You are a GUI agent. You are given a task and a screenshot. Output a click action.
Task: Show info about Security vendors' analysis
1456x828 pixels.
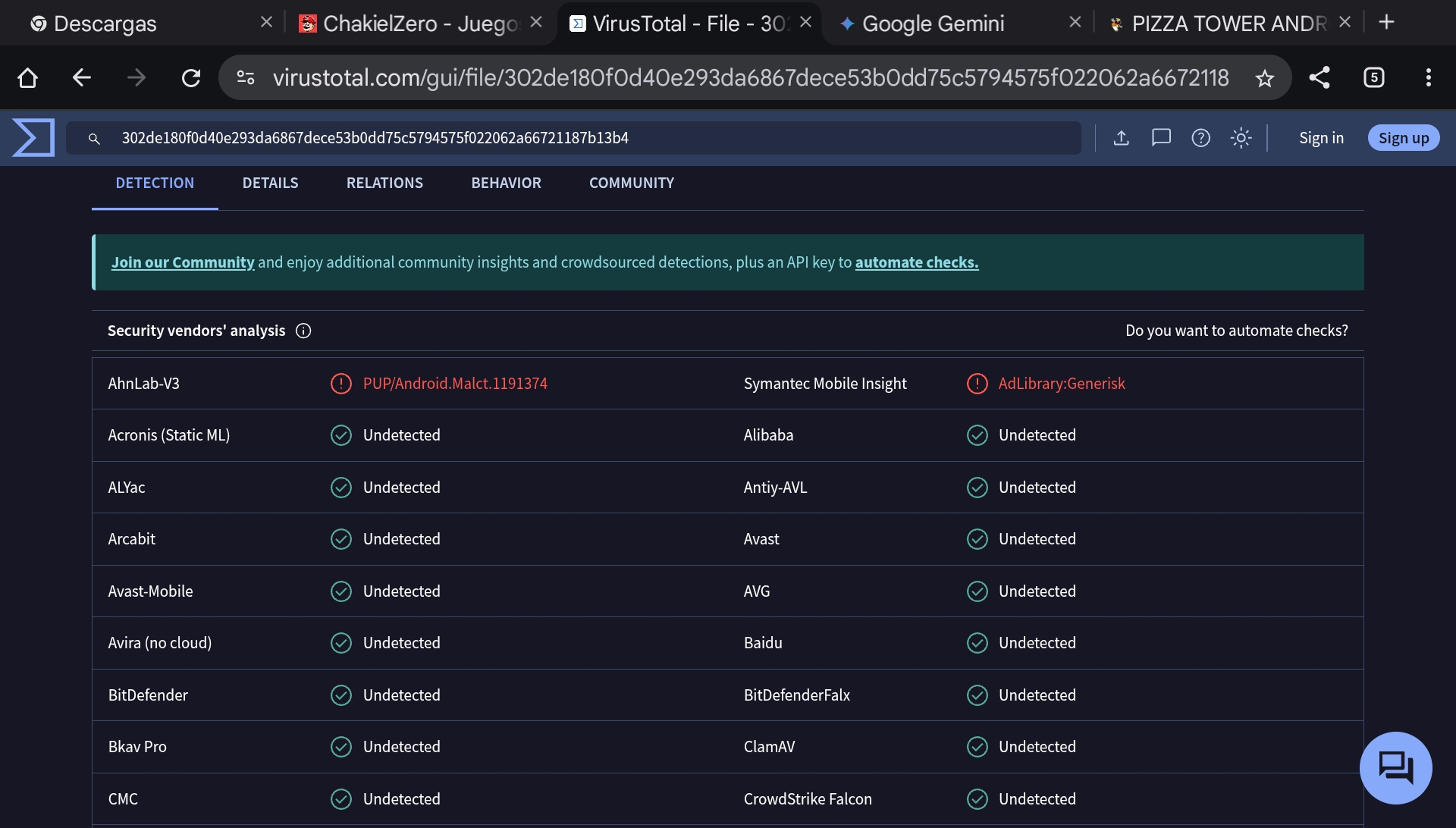point(303,331)
